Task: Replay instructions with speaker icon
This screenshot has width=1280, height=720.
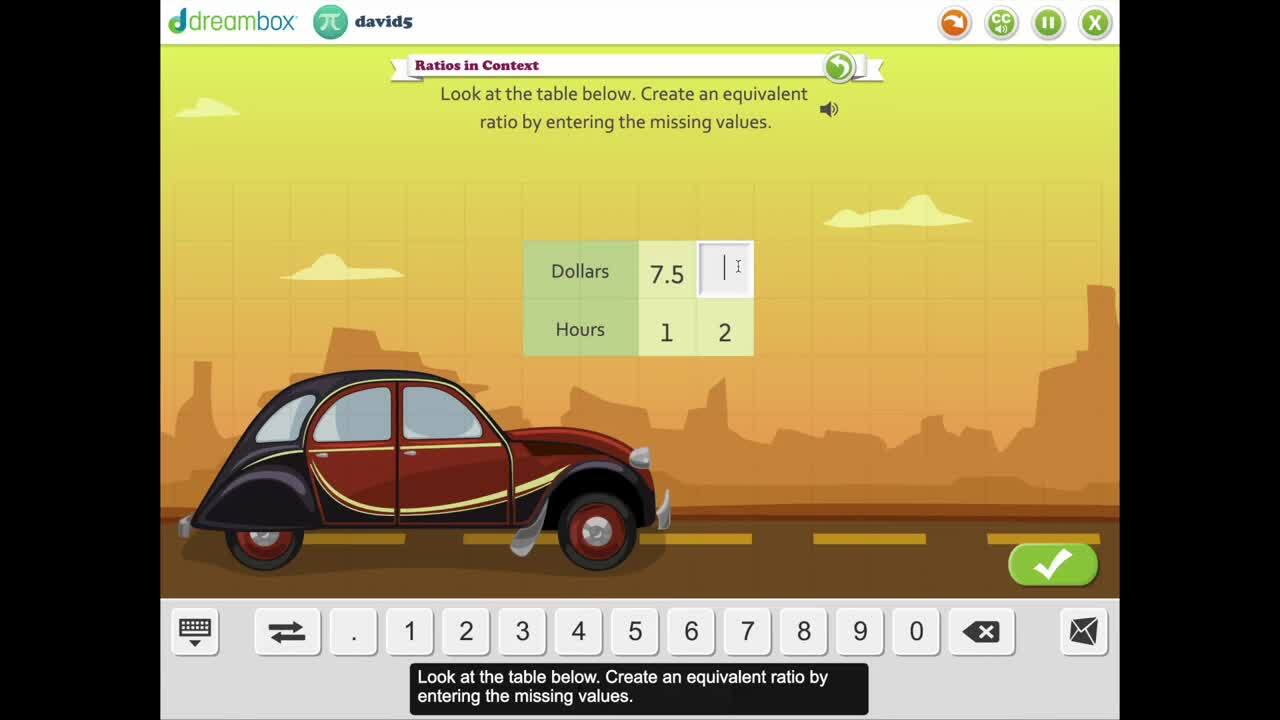Action: point(829,110)
